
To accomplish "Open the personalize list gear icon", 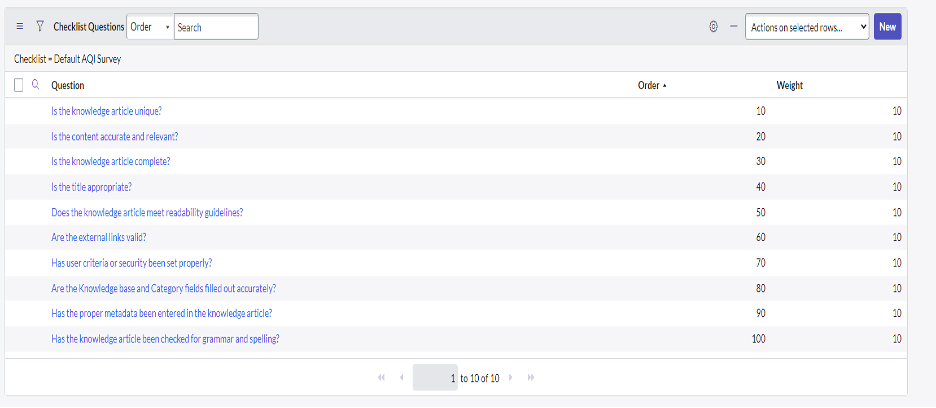I will (x=713, y=27).
